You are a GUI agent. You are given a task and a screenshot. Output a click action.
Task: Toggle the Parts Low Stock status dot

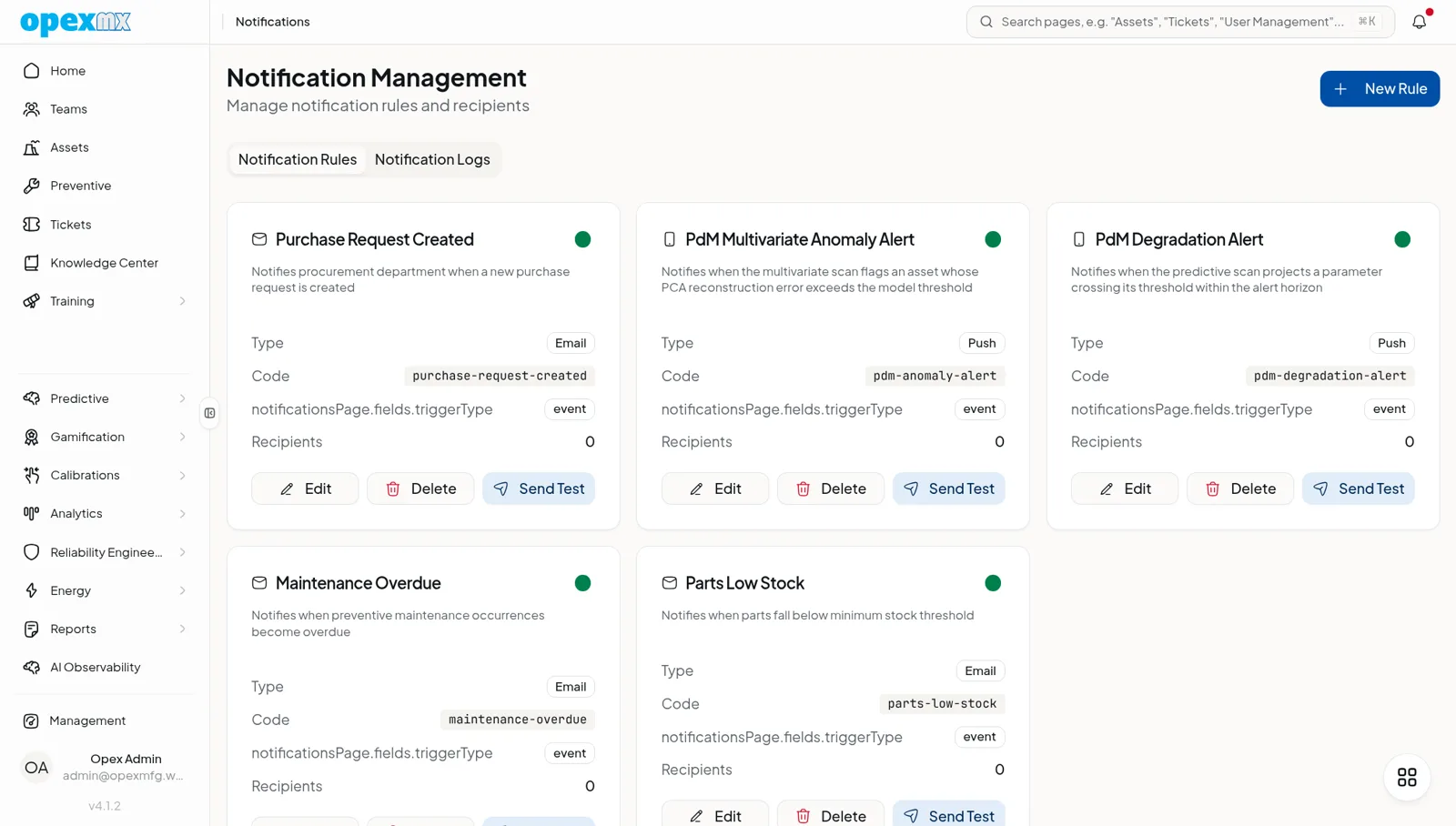pyautogui.click(x=993, y=583)
